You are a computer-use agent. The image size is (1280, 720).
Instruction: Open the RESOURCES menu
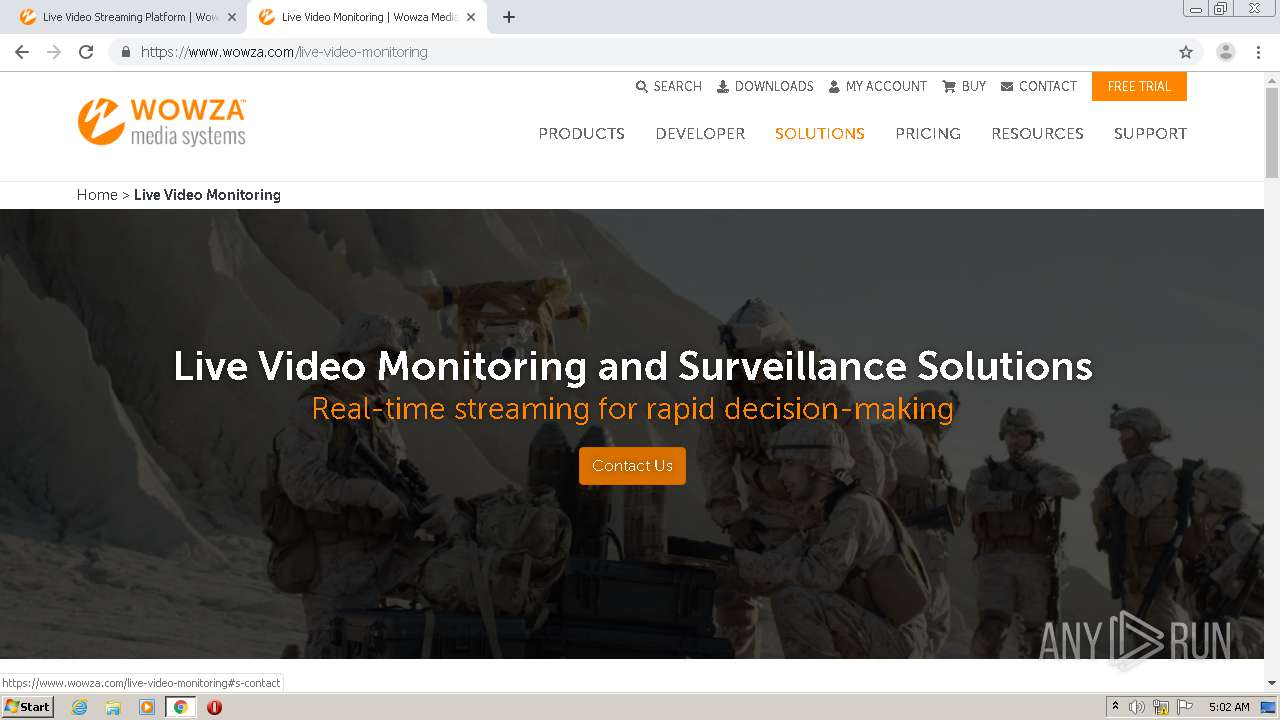point(1037,134)
